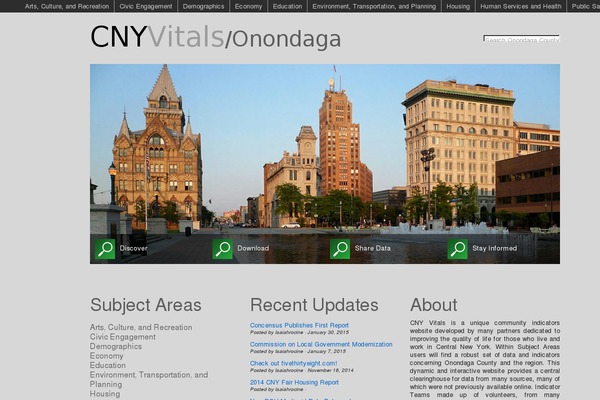Screen dimensions: 600x400
Task: Click the January 30, 2015 post date
Action: pos(328,332)
